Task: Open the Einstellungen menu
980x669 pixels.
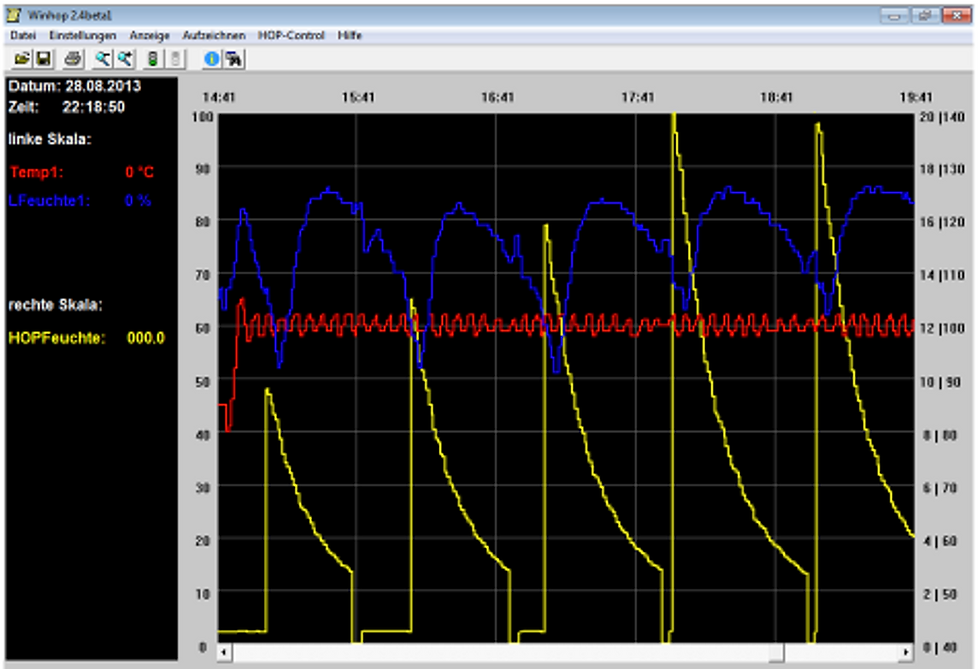Action: point(82,36)
